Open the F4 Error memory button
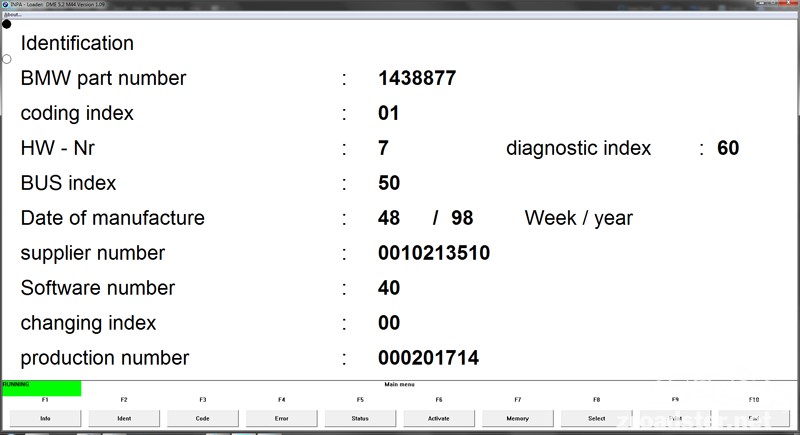Image resolution: width=800 pixels, height=435 pixels. tap(281, 418)
